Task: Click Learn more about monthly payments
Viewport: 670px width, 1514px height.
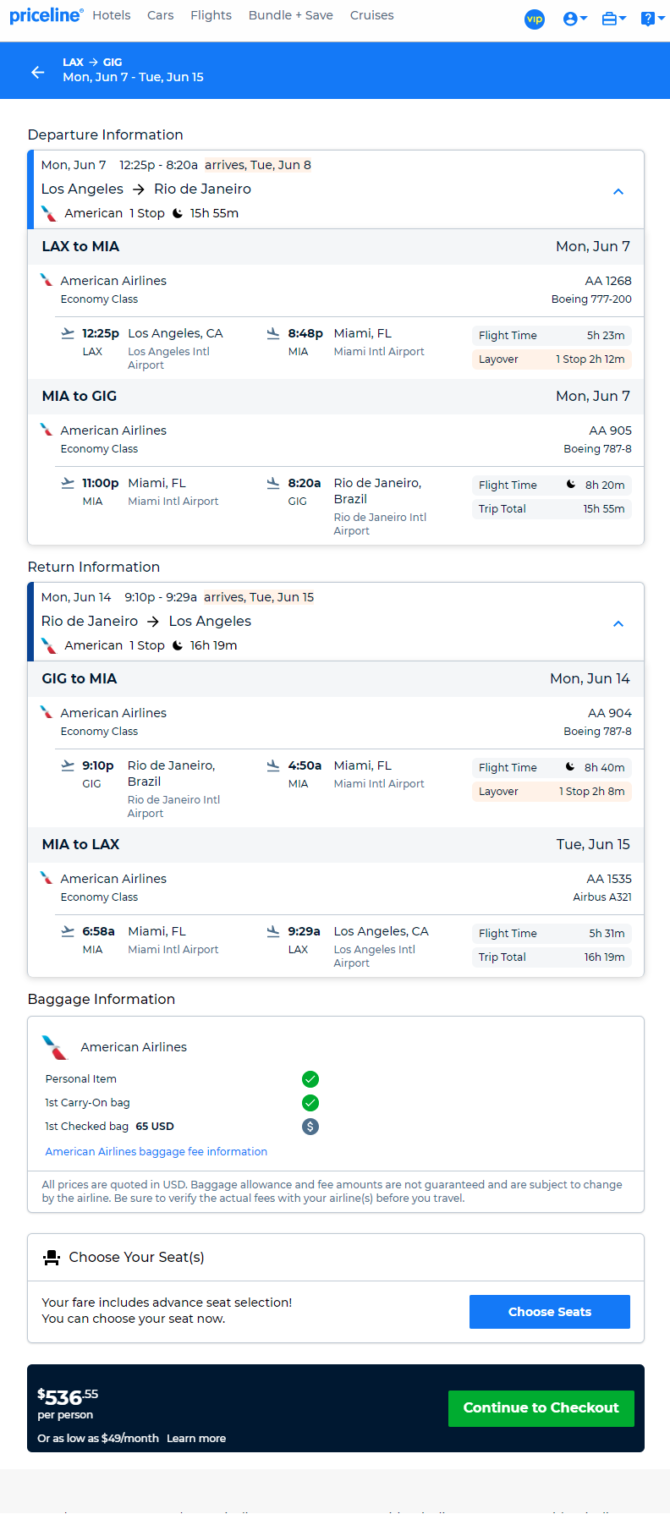Action: coord(196,1438)
